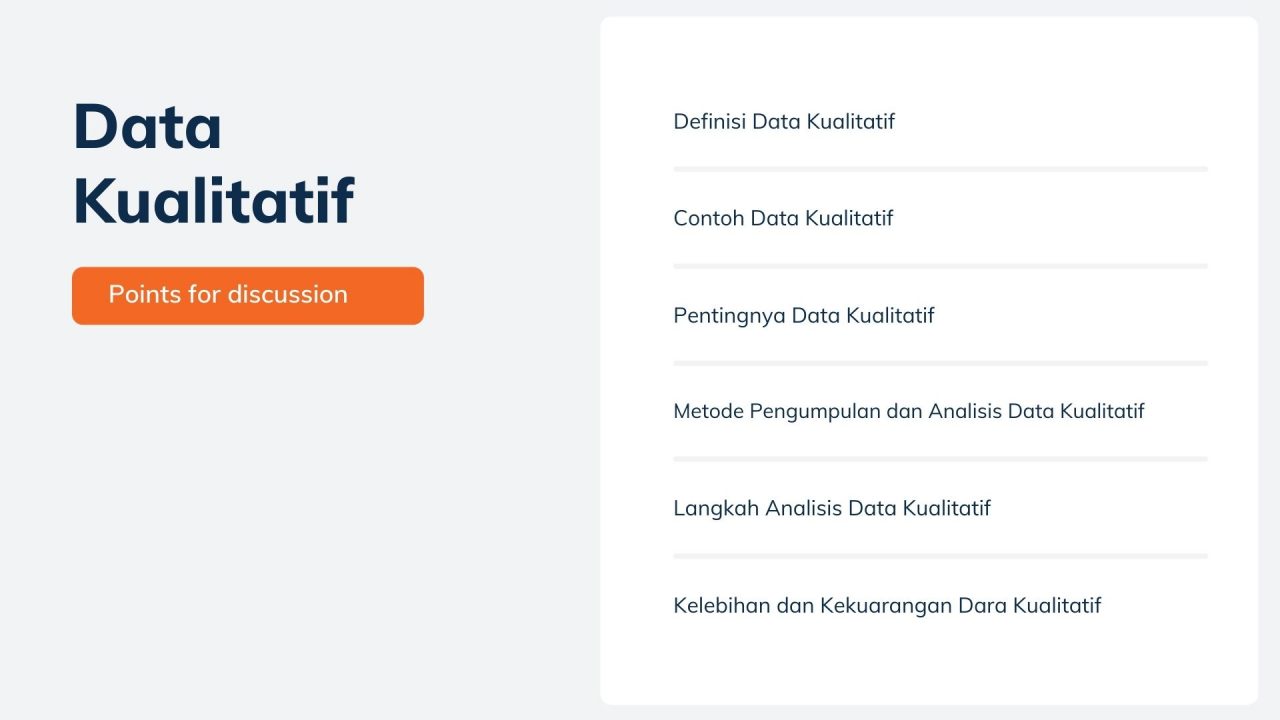The image size is (1280, 720).
Task: Select the word Definisi in the first item
Action: (x=709, y=122)
